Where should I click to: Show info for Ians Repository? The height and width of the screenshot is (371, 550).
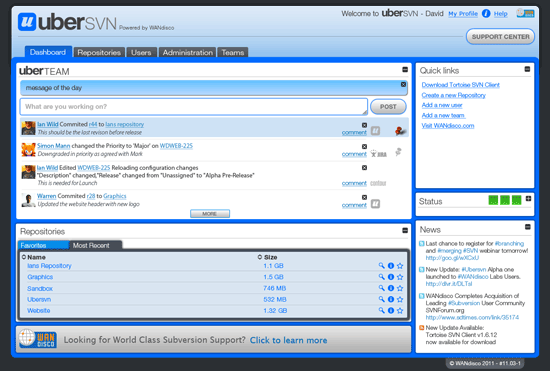(x=391, y=266)
